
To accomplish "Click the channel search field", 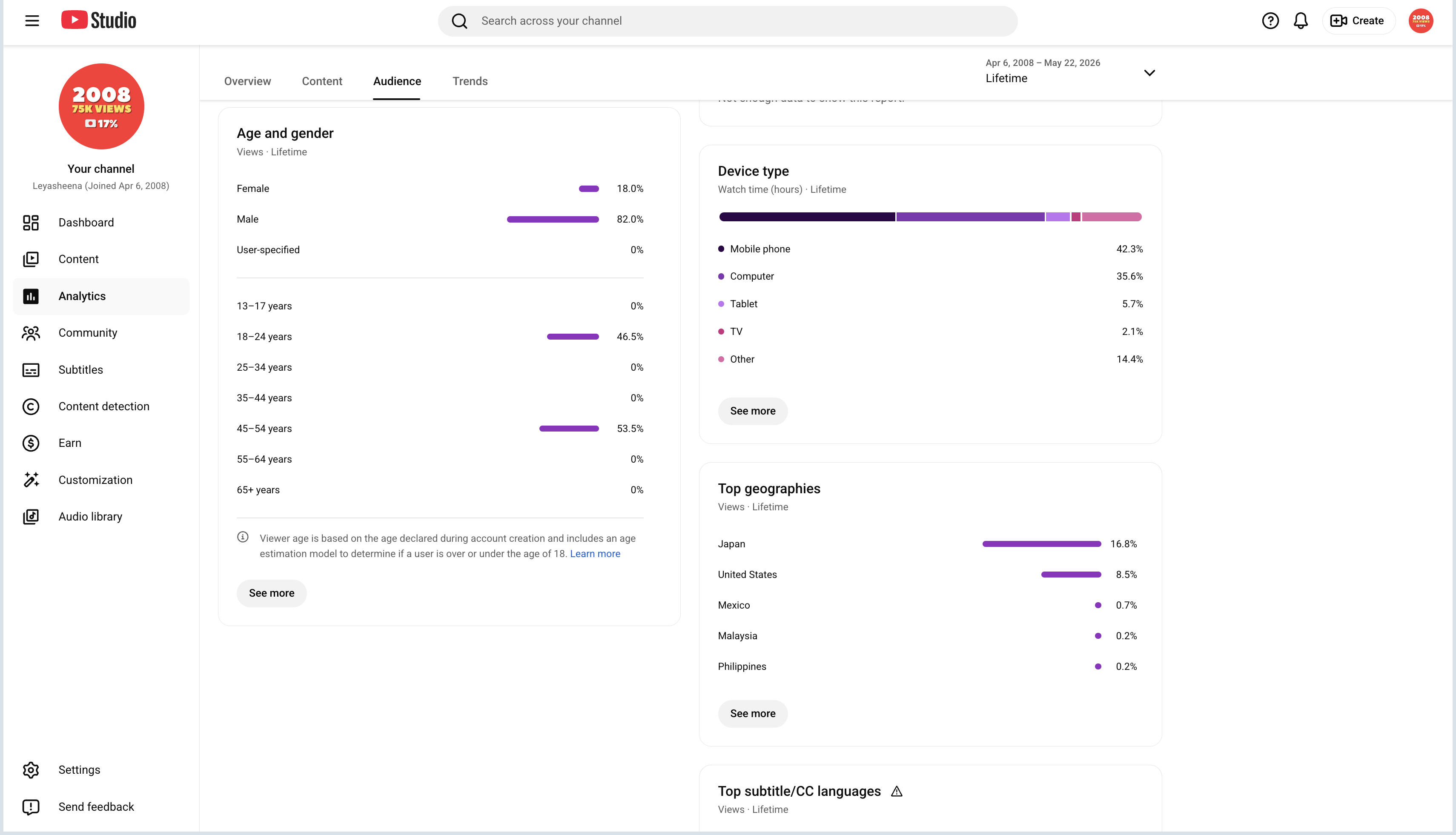I will pyautogui.click(x=728, y=21).
